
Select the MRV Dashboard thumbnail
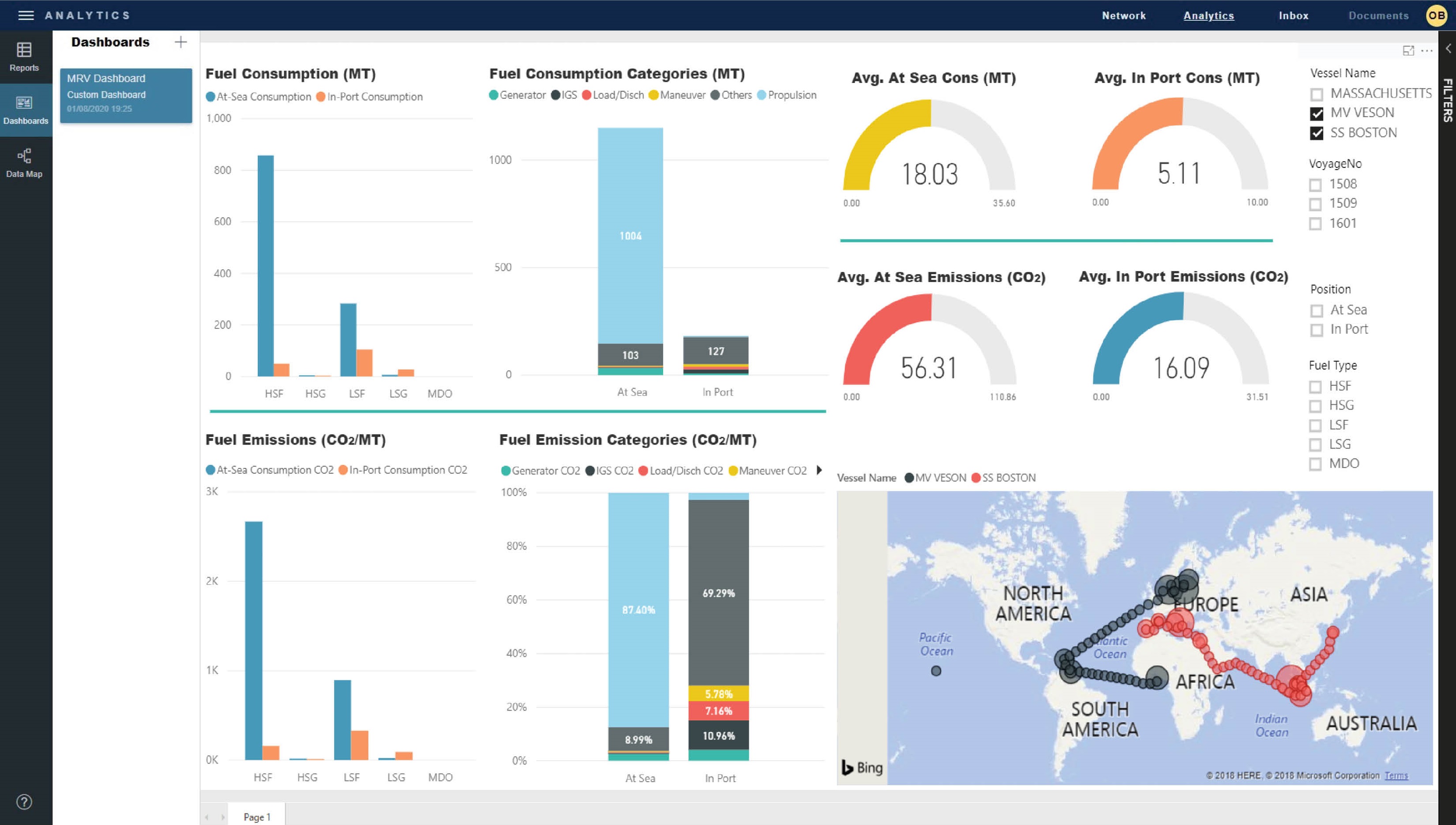(126, 95)
